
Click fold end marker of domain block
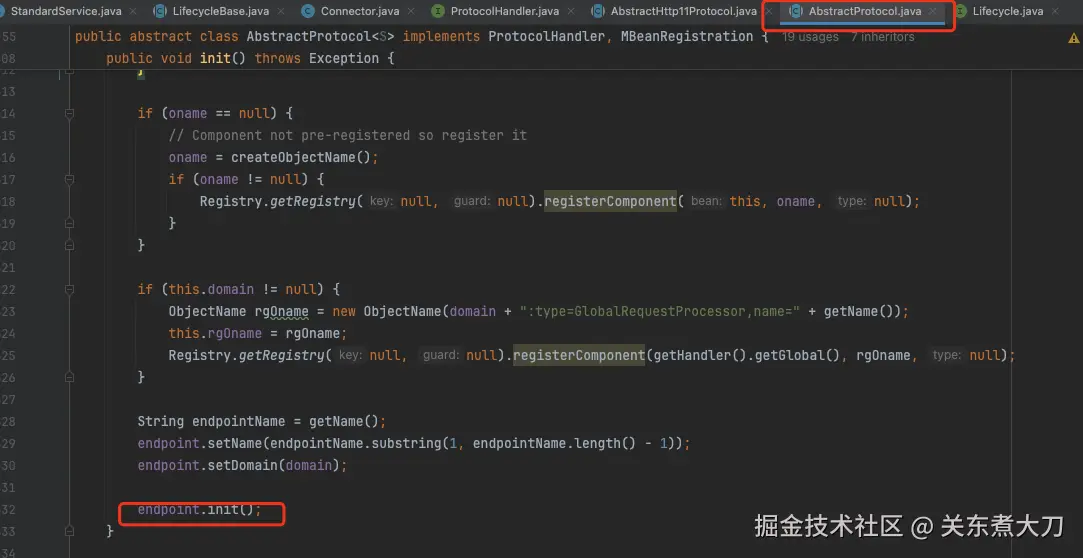(68, 377)
